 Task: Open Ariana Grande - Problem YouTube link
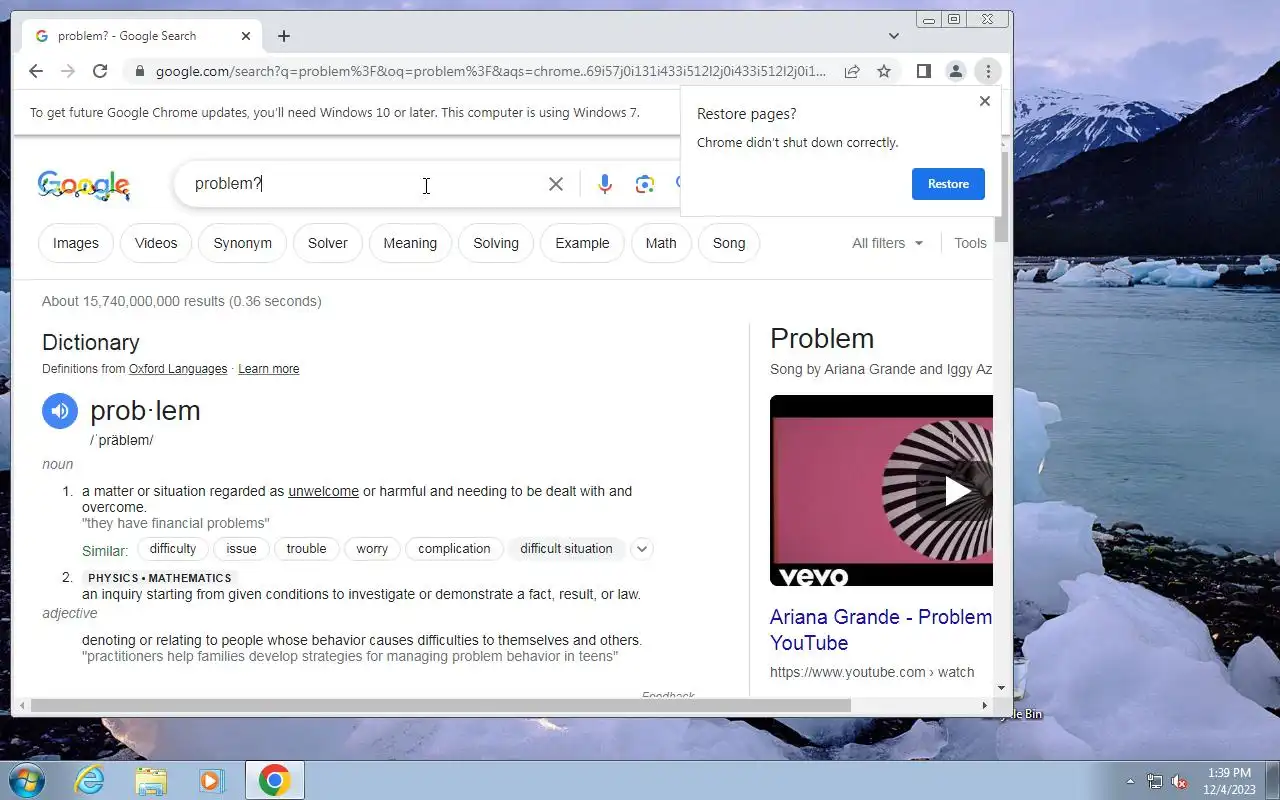click(x=881, y=630)
